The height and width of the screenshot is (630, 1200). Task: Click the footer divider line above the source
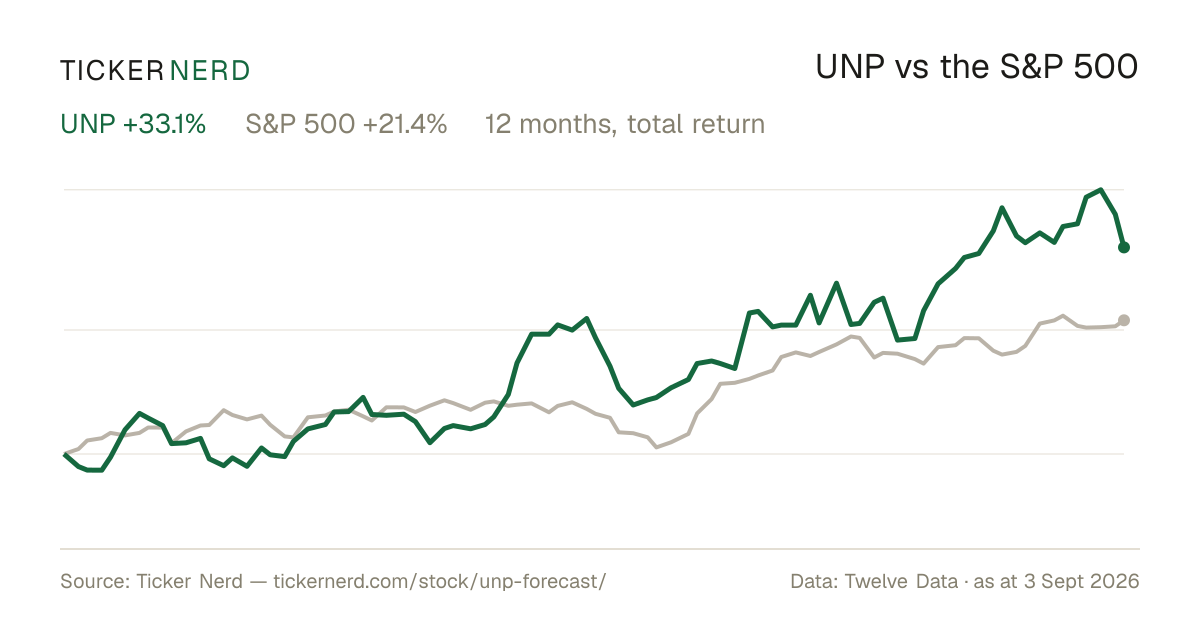click(x=600, y=549)
